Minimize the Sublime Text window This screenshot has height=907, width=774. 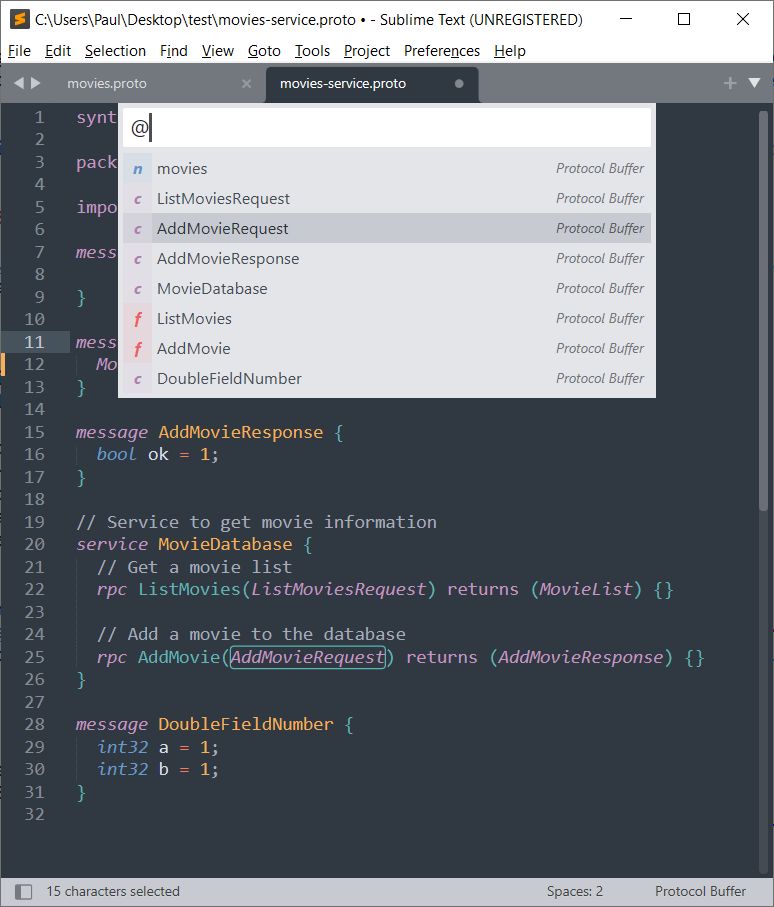tap(625, 19)
